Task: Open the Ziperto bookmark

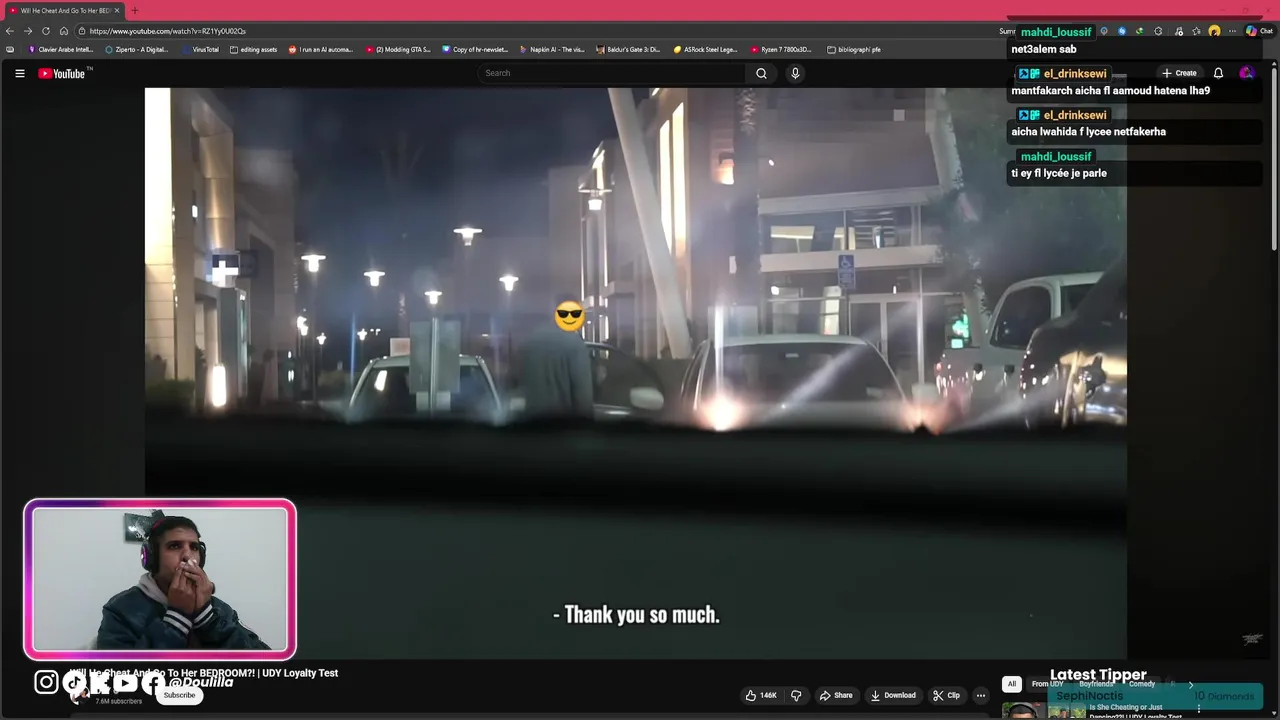Action: tap(137, 49)
